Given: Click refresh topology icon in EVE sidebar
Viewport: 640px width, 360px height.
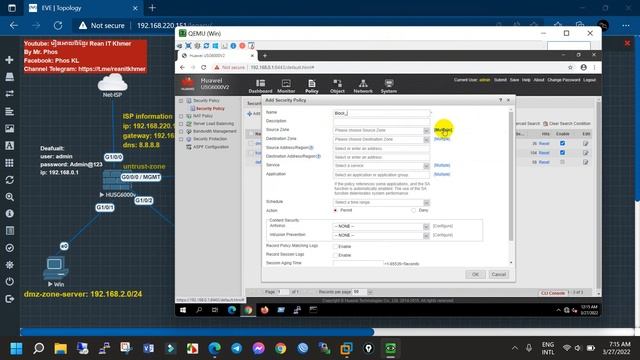Looking at the screenshot, I should 9,180.
